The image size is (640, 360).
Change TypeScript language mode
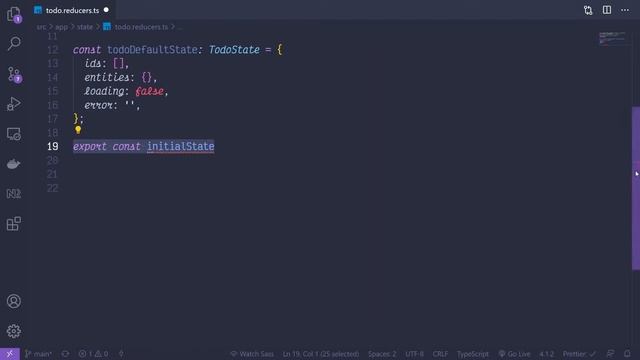473,354
